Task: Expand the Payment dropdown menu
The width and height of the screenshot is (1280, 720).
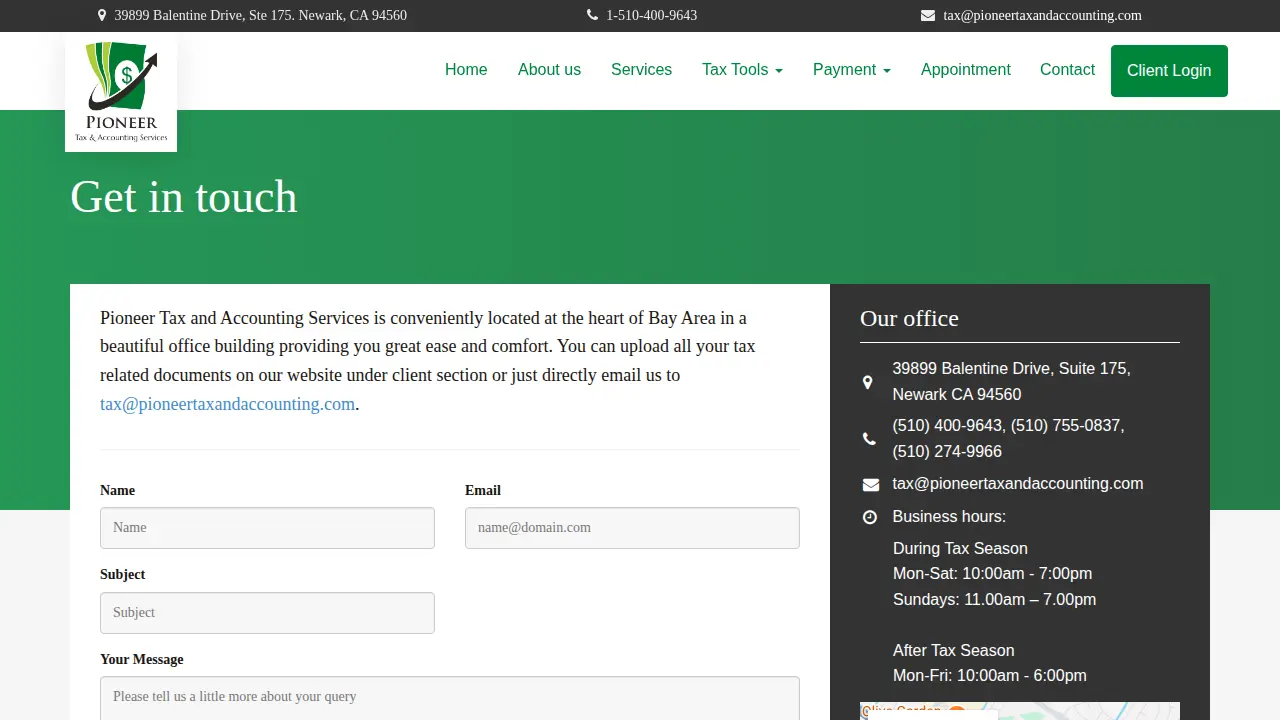Action: [x=852, y=70]
